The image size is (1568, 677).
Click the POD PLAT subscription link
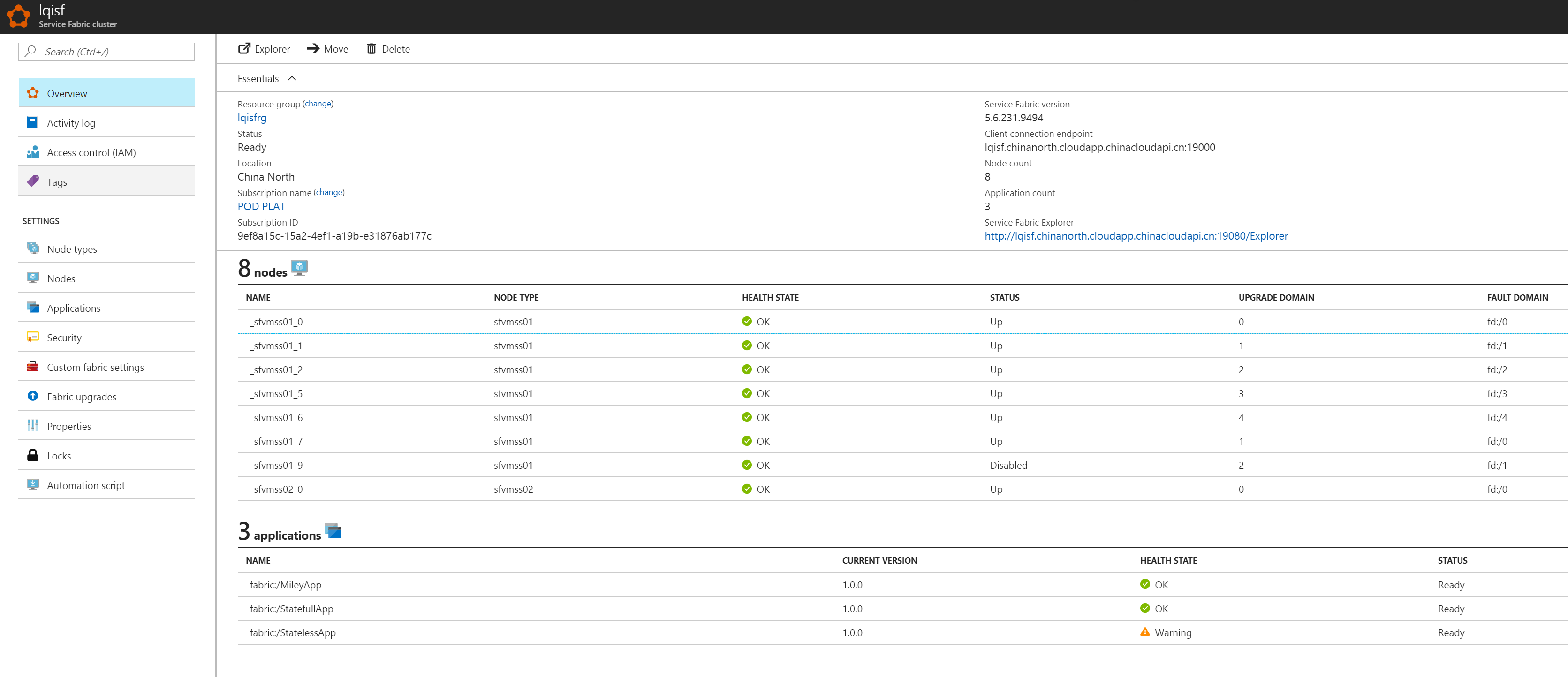tap(261, 207)
